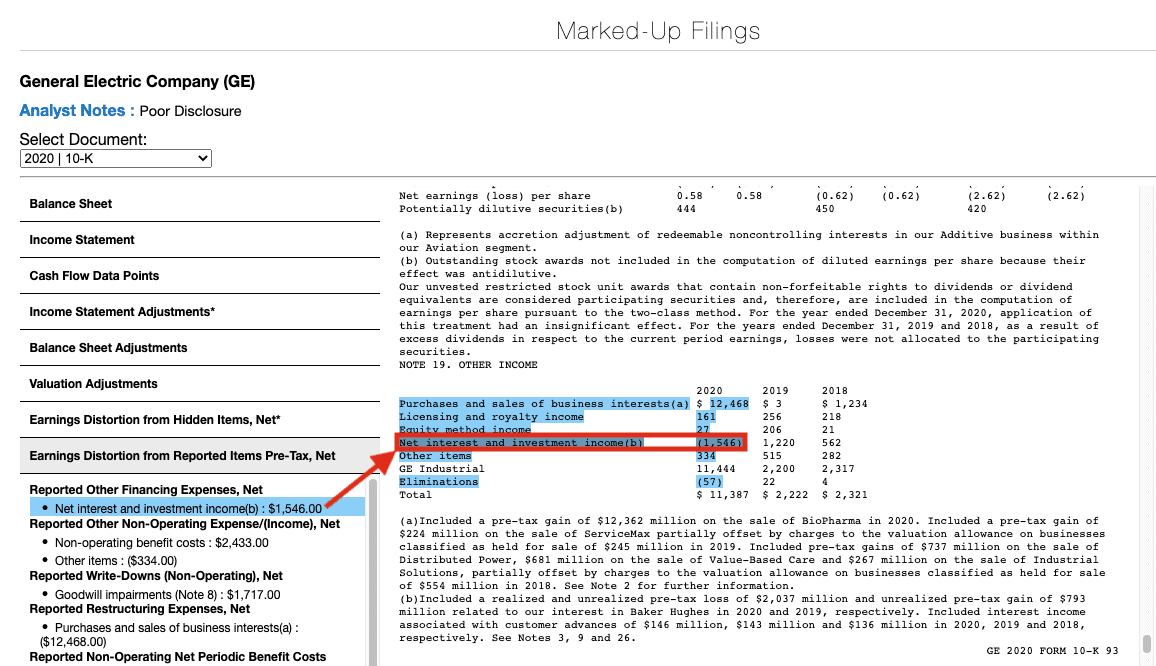Click the Reported Other Financing Expenses, Net heading

click(146, 490)
